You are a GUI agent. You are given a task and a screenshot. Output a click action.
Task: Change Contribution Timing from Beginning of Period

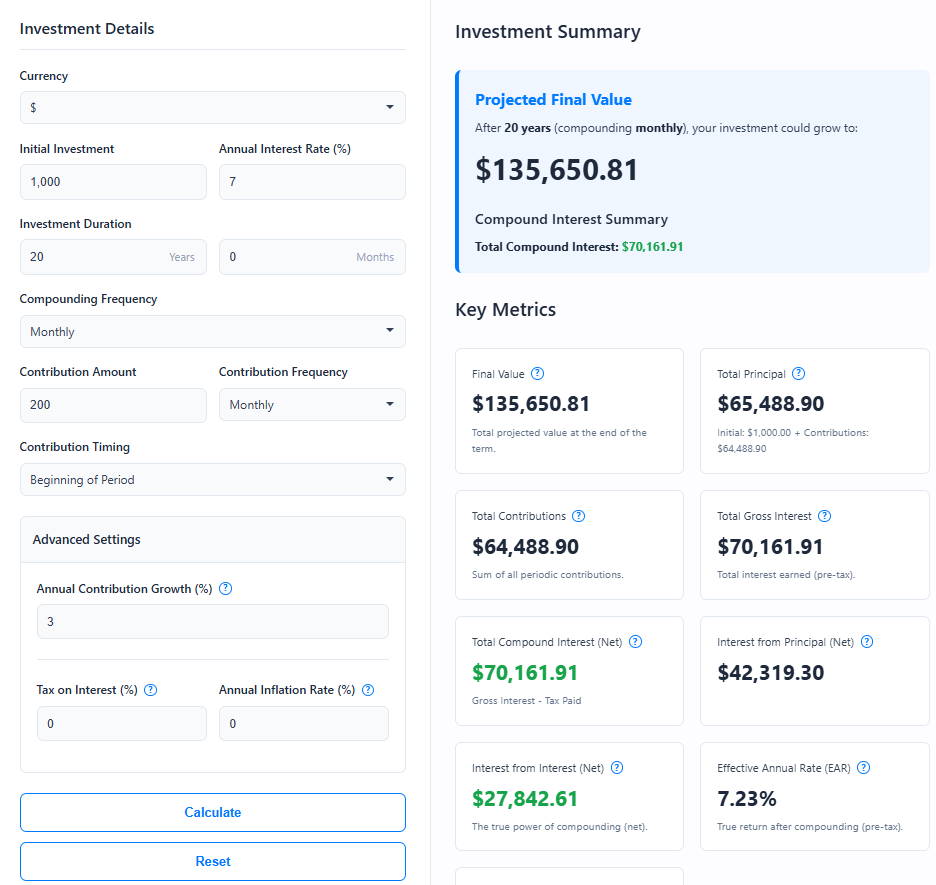pos(212,479)
